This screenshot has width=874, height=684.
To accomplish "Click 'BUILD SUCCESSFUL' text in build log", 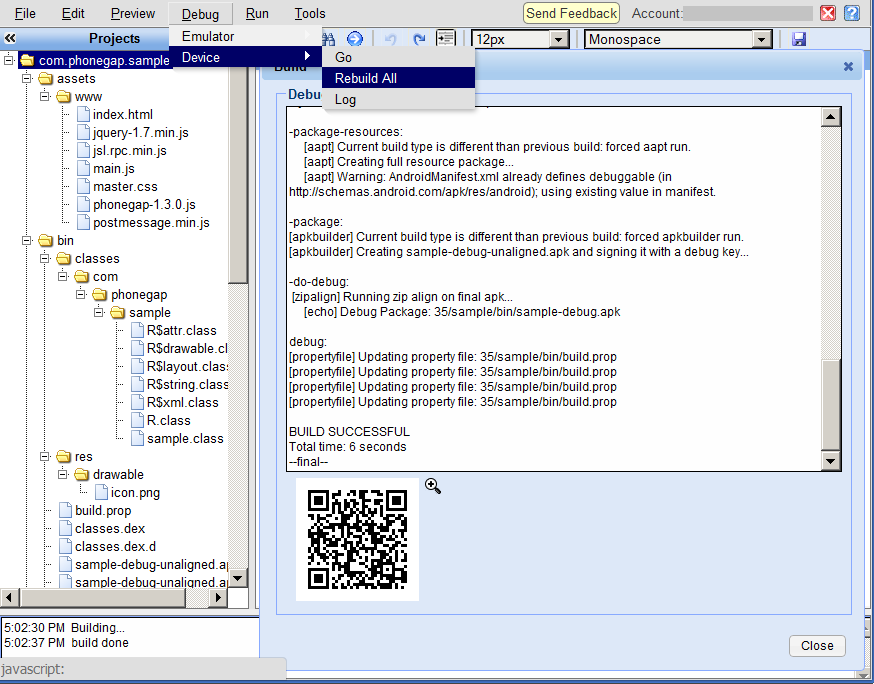I will [349, 432].
